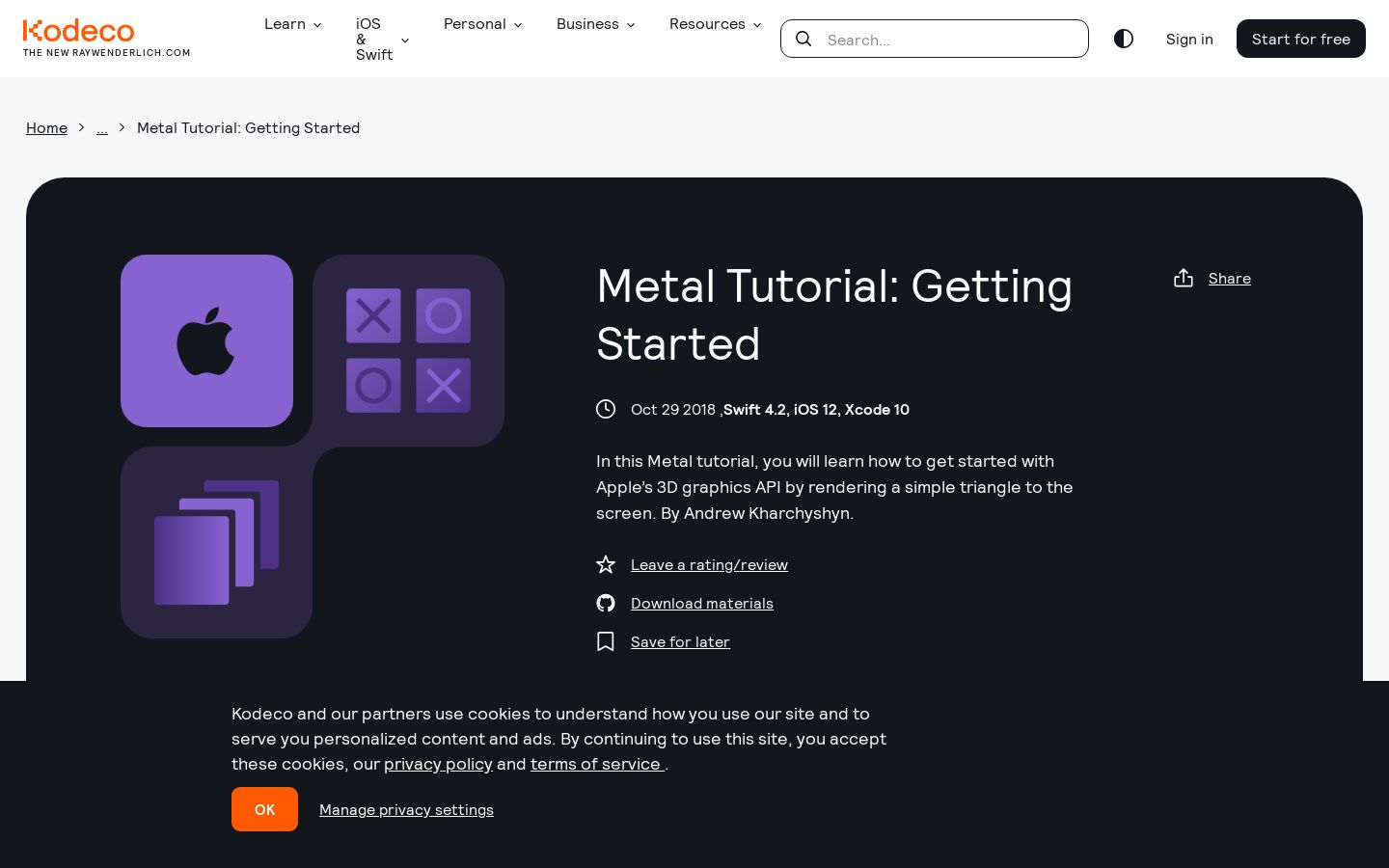This screenshot has width=1389, height=868.
Task: Click the GitHub download icon
Action: pyautogui.click(x=606, y=603)
